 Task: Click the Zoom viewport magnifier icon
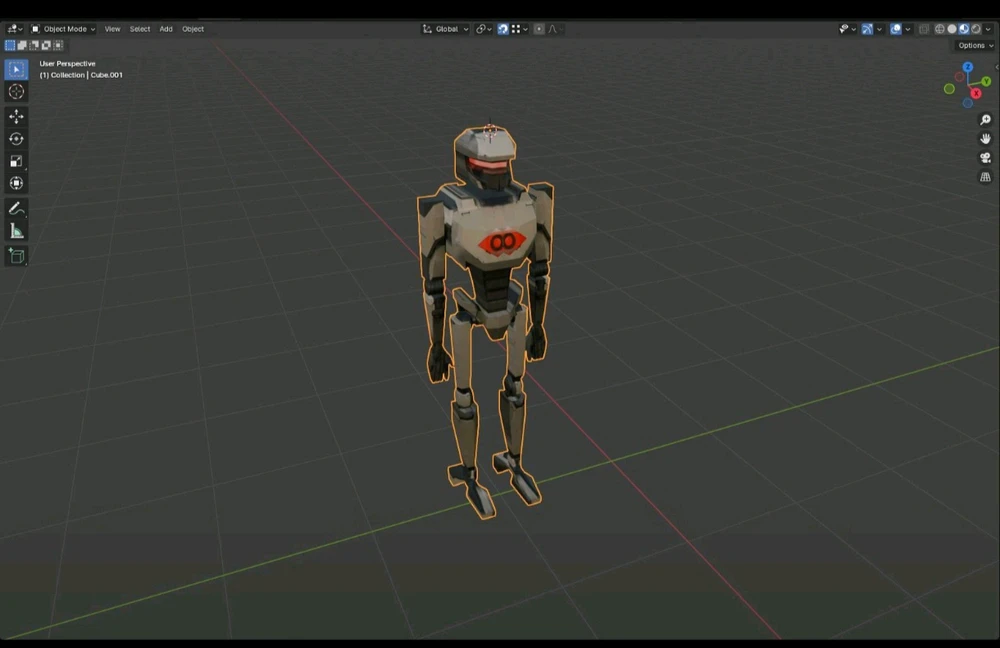(985, 120)
